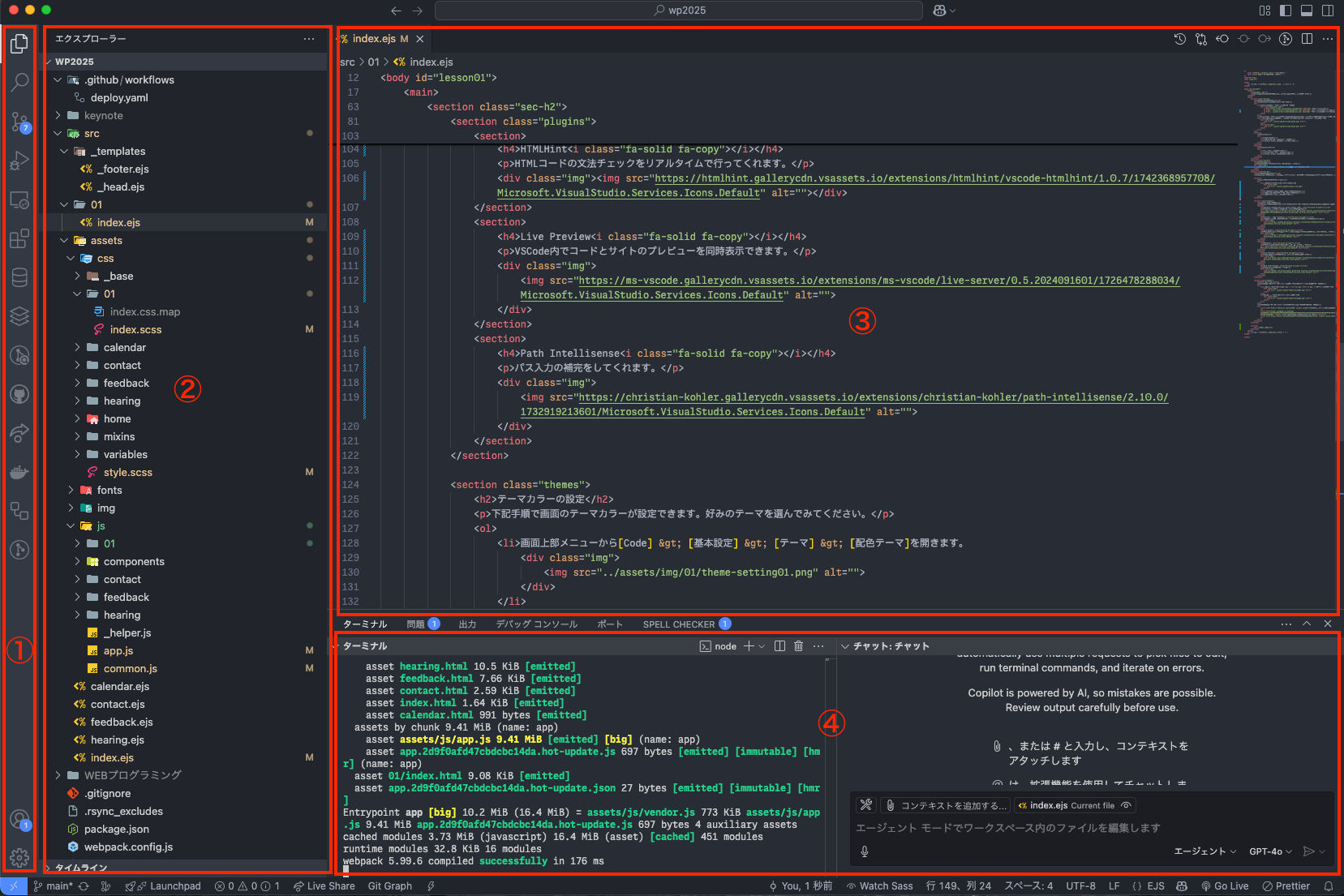
Task: Open the GPT-4o model picker dropdown
Action: click(1270, 851)
